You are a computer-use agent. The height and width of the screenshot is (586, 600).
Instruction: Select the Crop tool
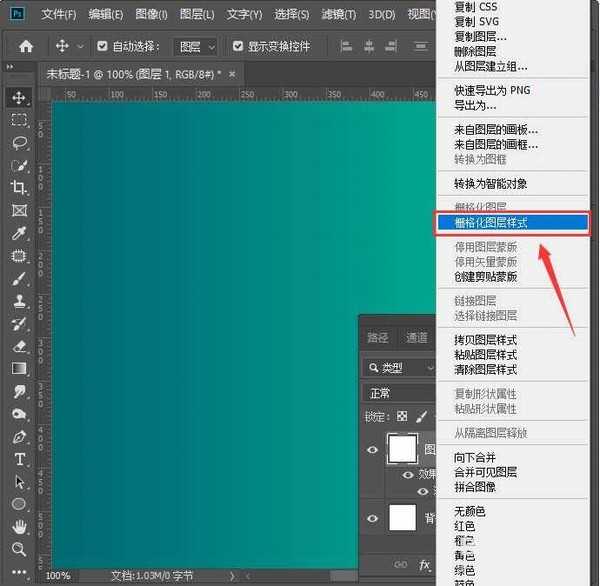tap(18, 188)
